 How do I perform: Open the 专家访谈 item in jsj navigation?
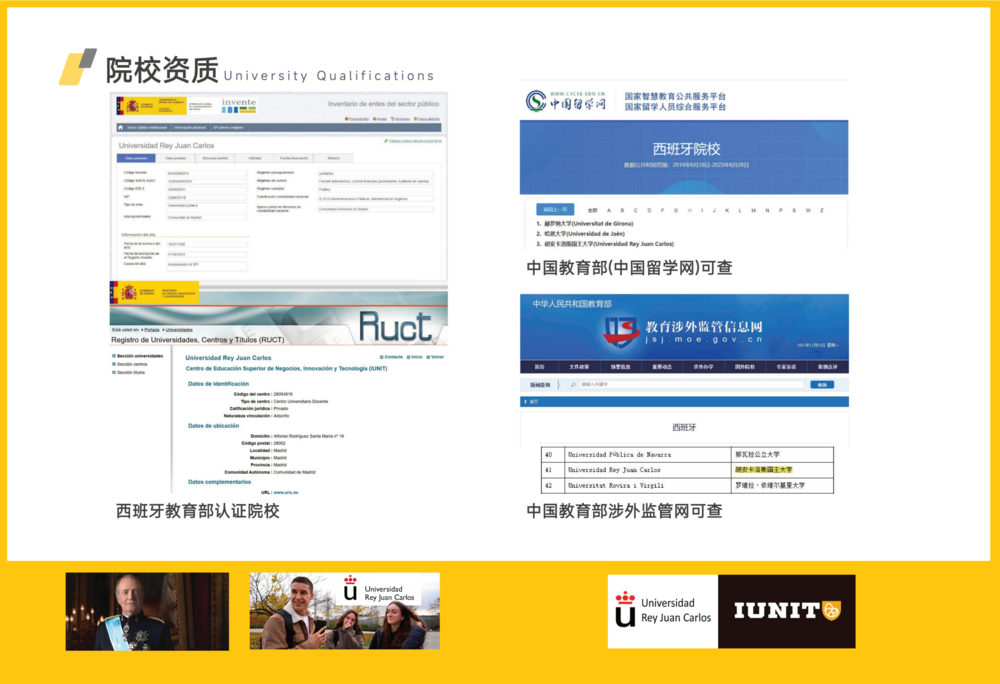tap(786, 367)
